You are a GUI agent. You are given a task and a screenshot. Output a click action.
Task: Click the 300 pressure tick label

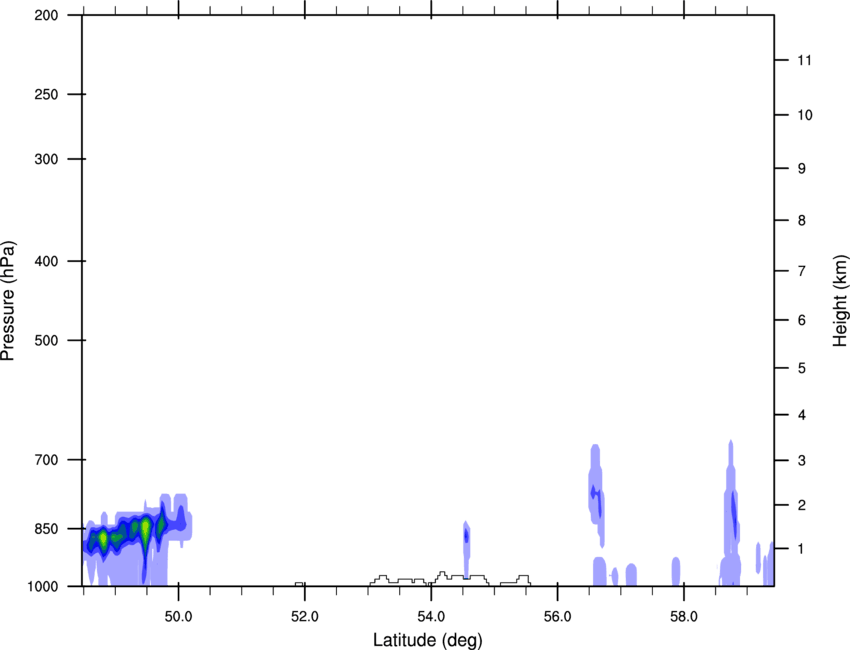coord(46,159)
